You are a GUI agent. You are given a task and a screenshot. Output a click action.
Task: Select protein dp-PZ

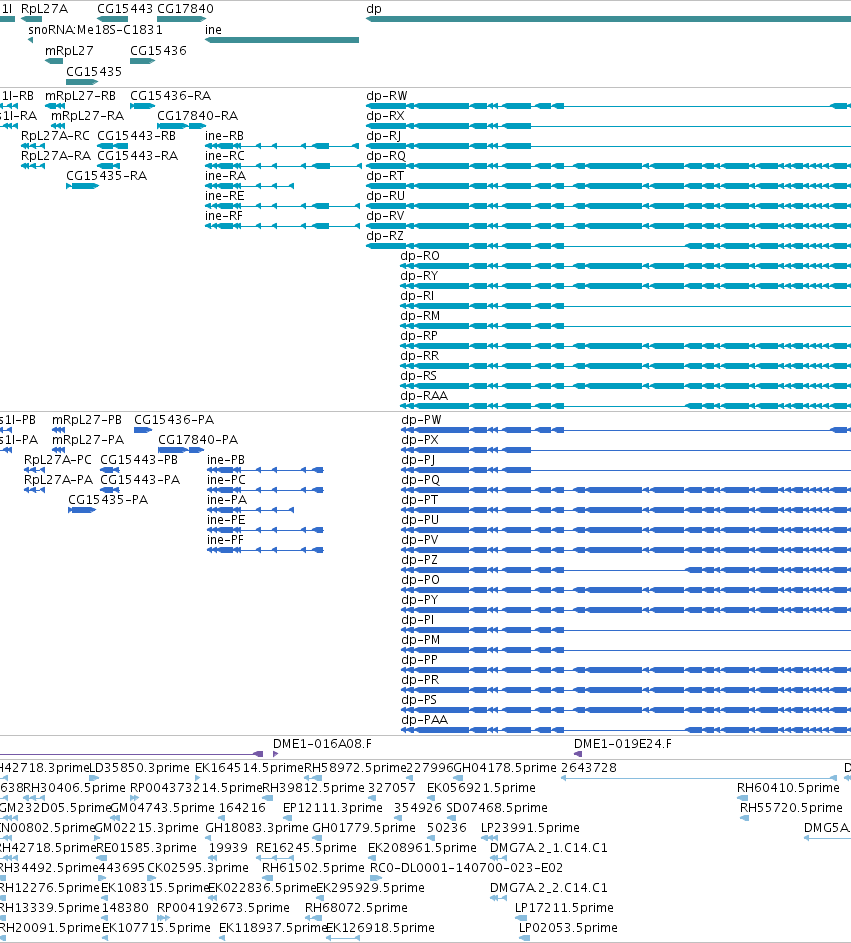[420, 560]
